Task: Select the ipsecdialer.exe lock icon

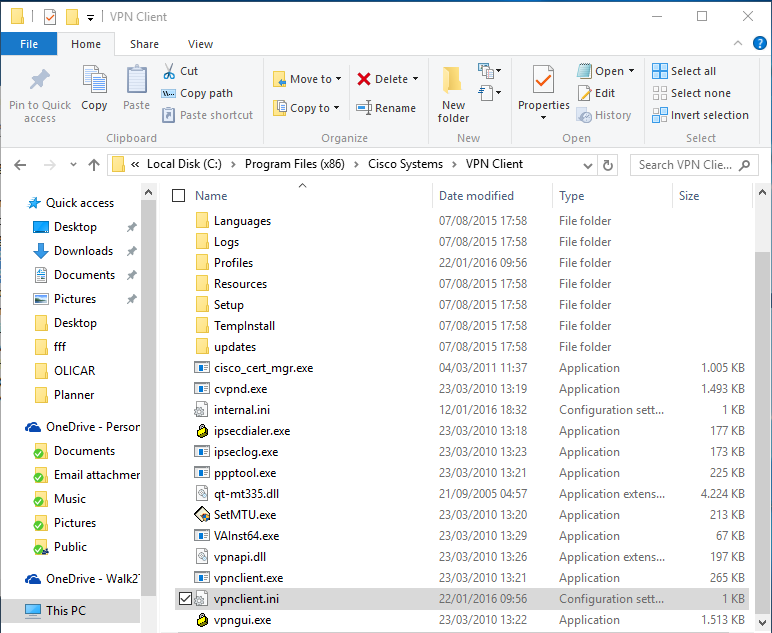Action: (x=202, y=431)
